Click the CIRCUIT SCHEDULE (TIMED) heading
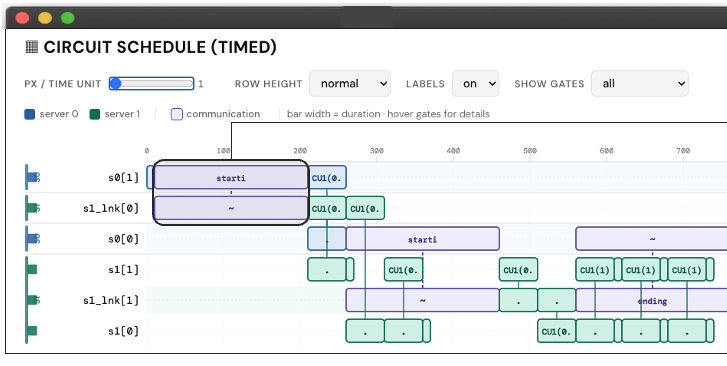727x366 pixels. pyautogui.click(x=160, y=47)
